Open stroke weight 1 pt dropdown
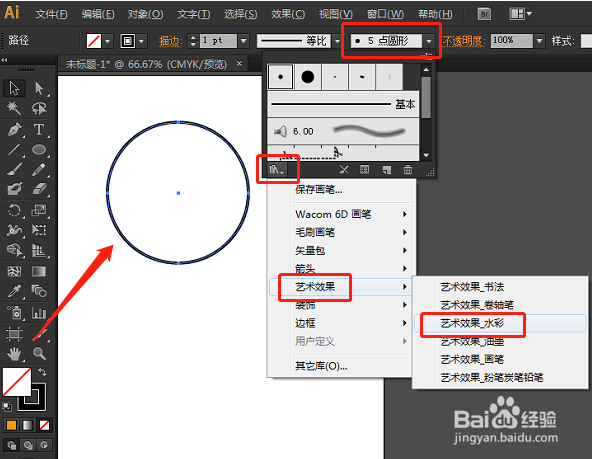 coord(244,41)
